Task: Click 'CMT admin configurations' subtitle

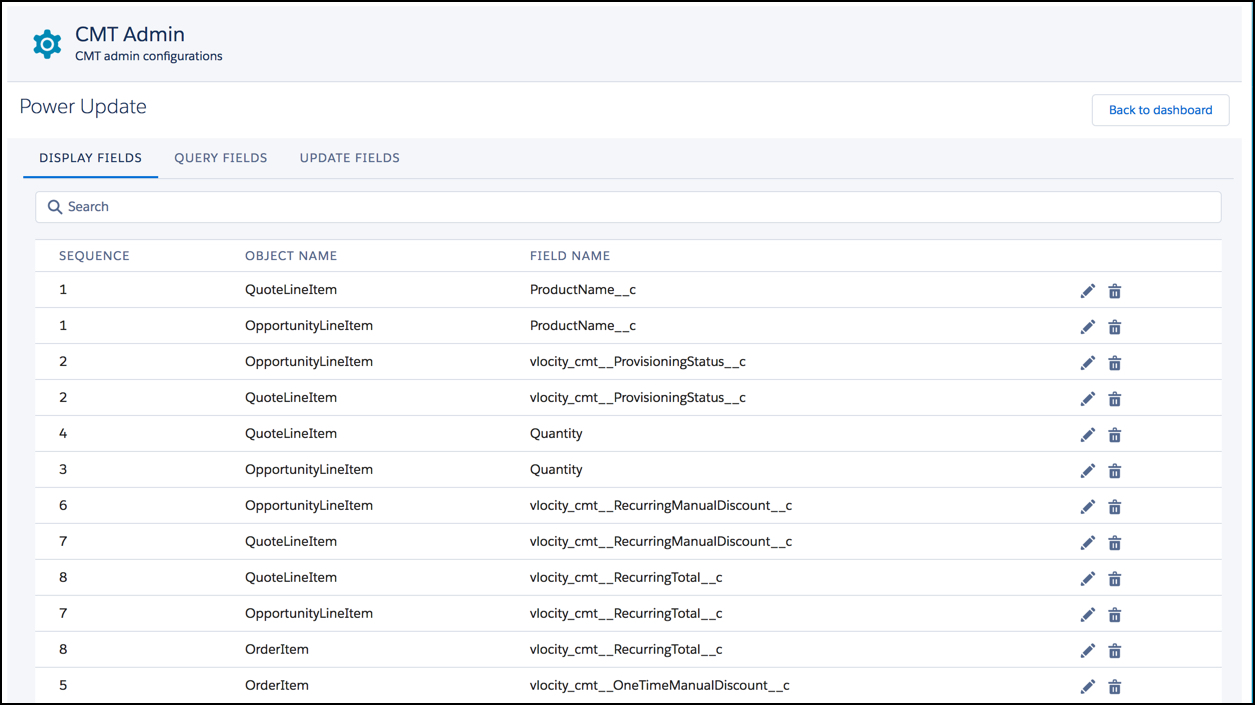Action: pyautogui.click(x=149, y=57)
